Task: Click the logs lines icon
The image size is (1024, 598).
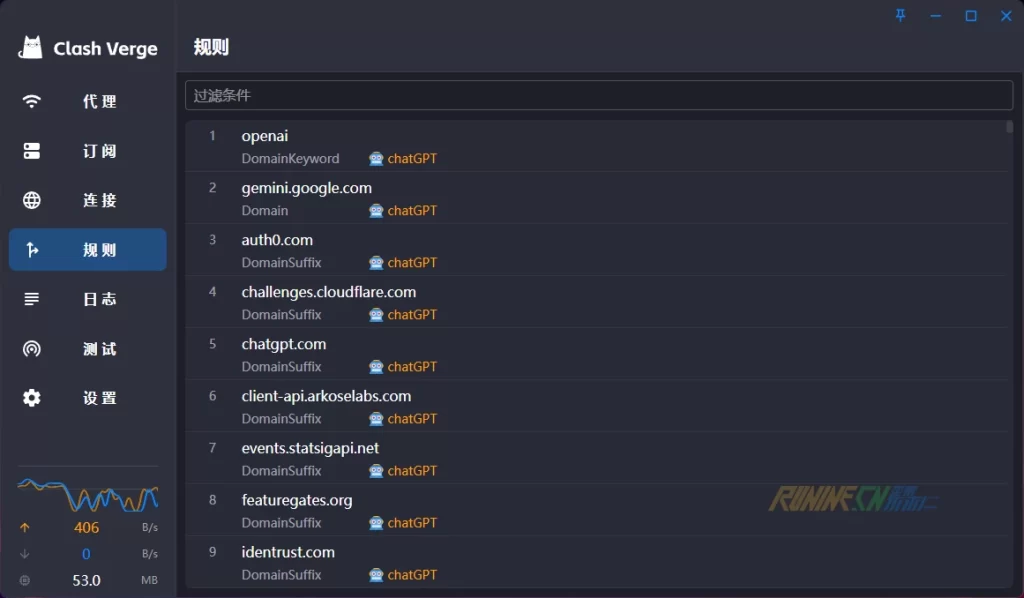Action: click(32, 299)
